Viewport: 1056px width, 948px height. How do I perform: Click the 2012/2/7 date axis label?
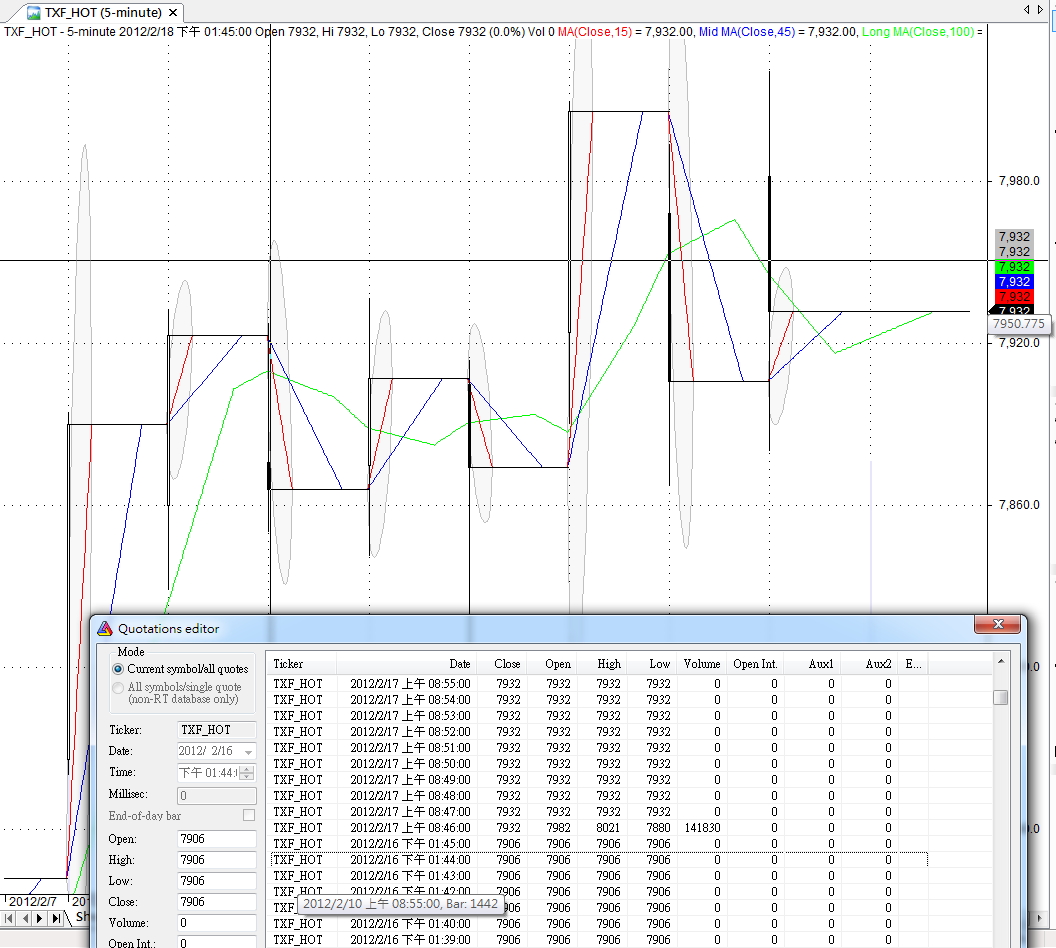point(32,902)
